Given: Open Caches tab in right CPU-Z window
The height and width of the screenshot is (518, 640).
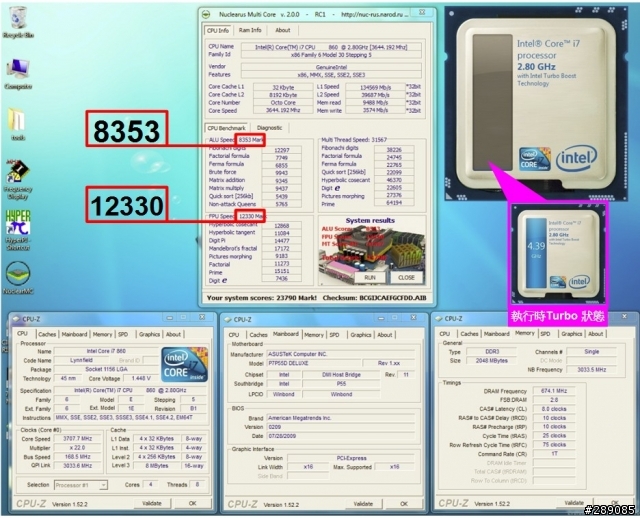Looking at the screenshot, I should click(469, 334).
